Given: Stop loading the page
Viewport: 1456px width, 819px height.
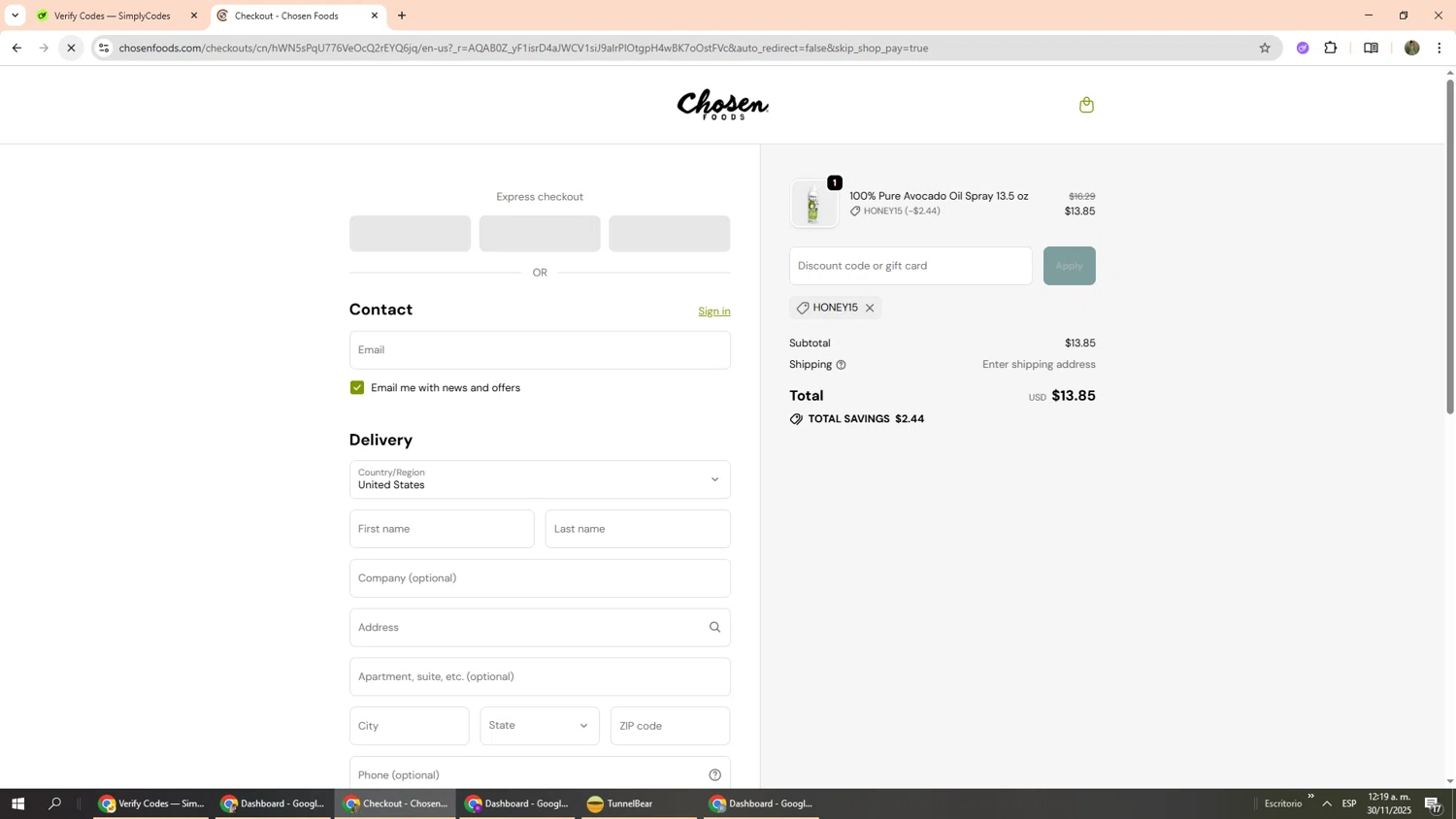Looking at the screenshot, I should 71,48.
